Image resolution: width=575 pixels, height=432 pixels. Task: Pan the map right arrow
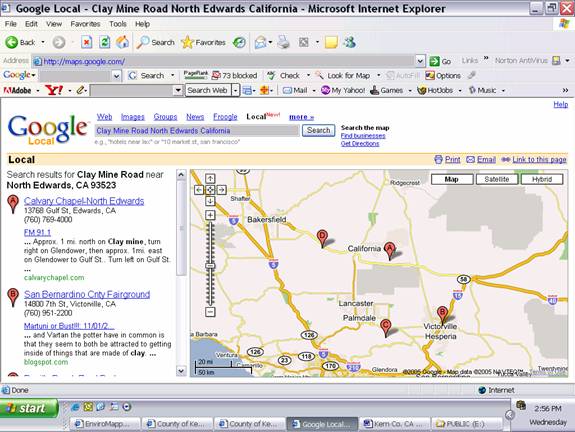221,190
